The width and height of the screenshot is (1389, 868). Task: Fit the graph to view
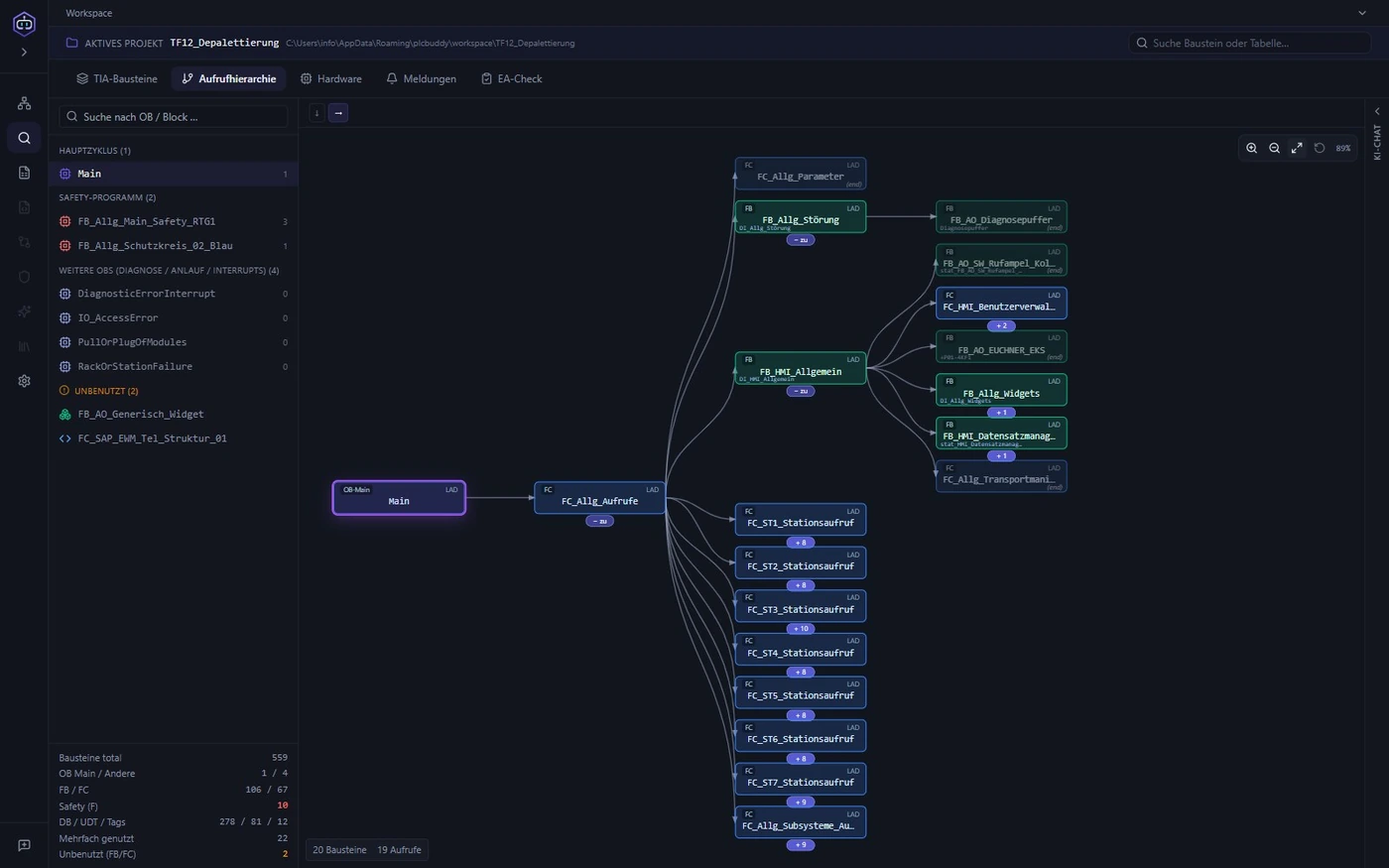1297,148
